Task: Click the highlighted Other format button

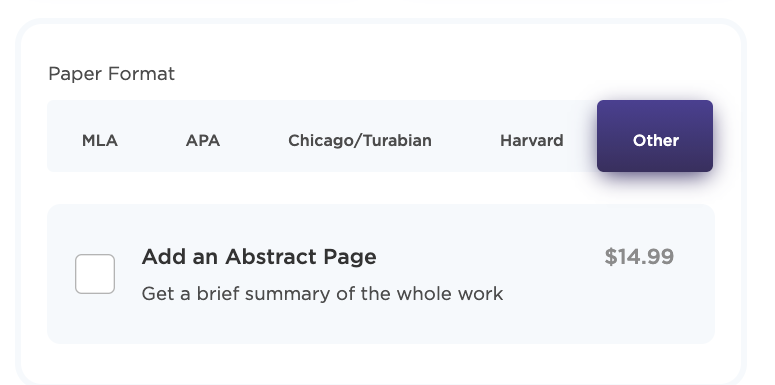Action: (655, 136)
